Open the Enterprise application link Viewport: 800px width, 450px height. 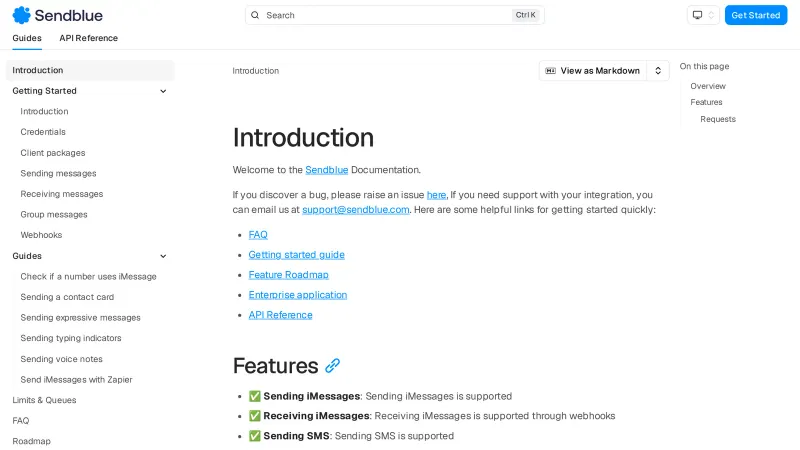tap(297, 295)
